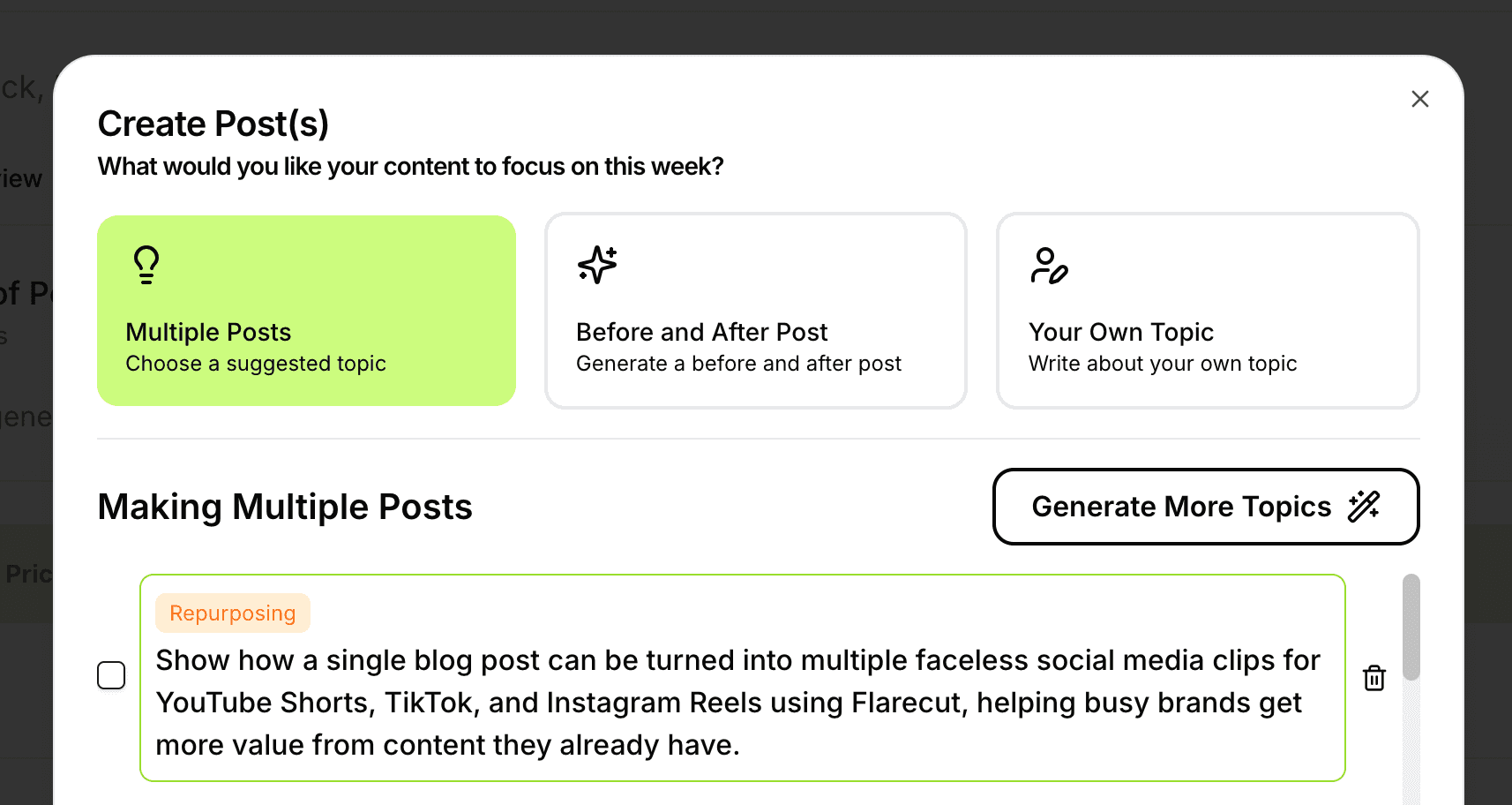
Task: Click the Repurposing orange tag label
Action: 233,613
